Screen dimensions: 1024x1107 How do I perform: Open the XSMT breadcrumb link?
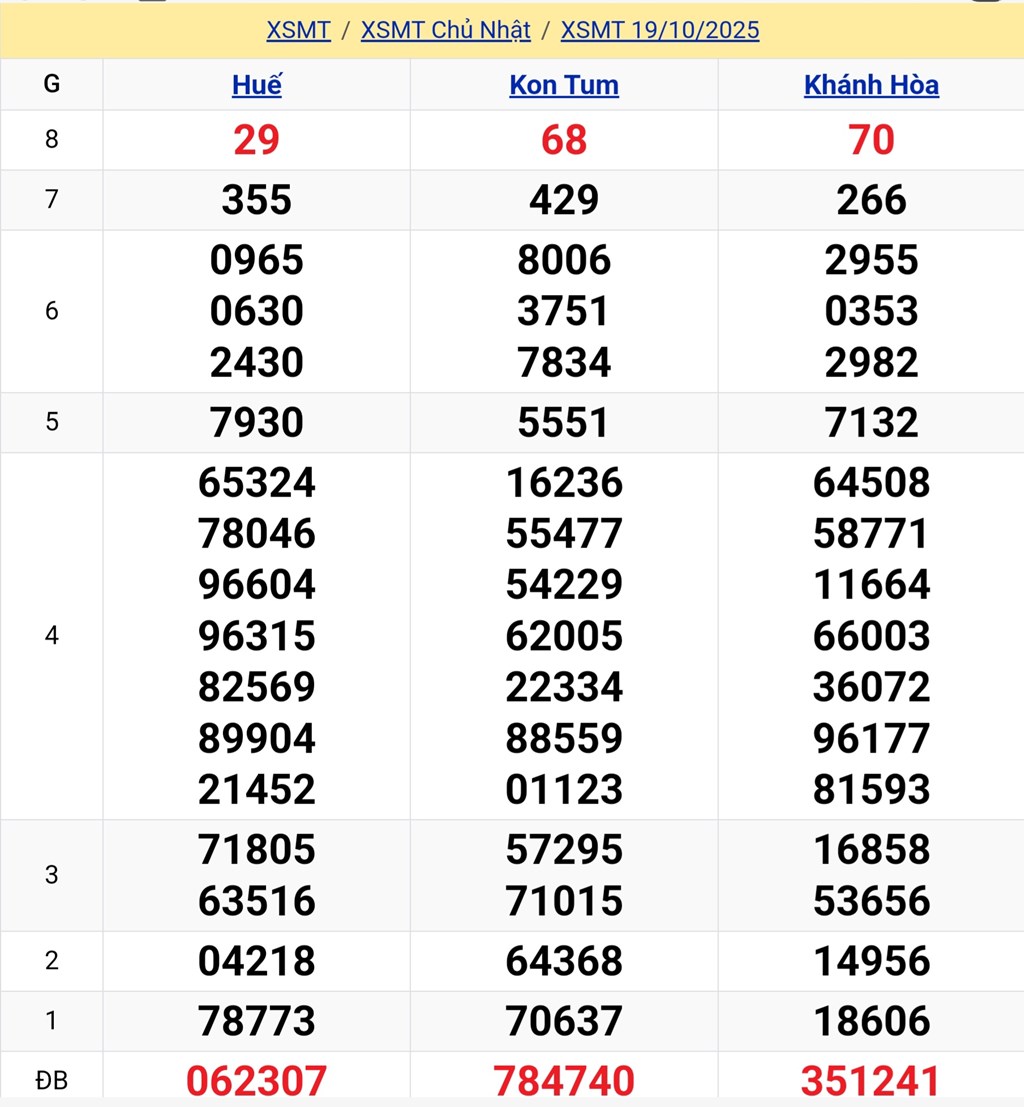(x=298, y=30)
